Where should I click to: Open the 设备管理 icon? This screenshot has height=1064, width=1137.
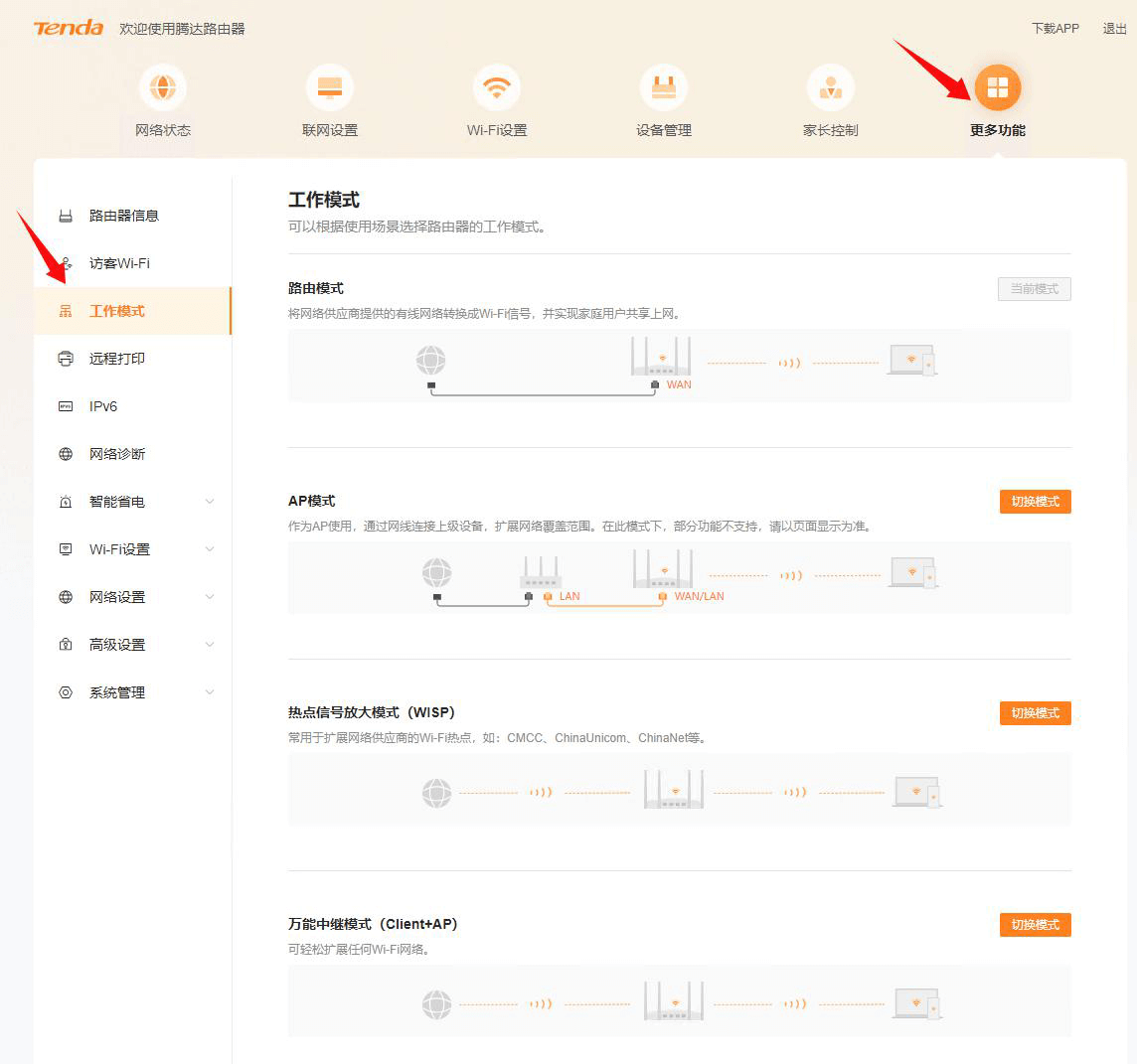coord(664,87)
